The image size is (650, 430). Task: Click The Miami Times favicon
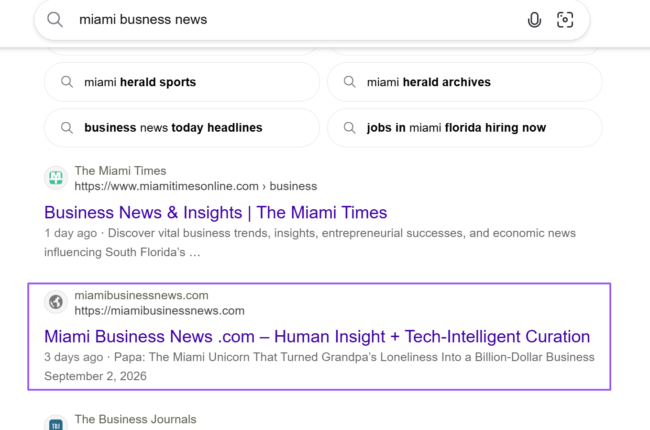(56, 178)
